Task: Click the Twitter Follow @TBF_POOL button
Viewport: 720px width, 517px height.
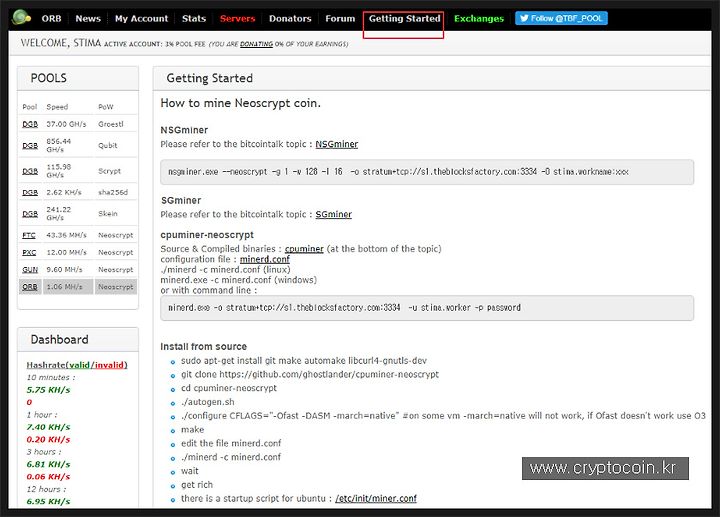Action: [x=561, y=18]
